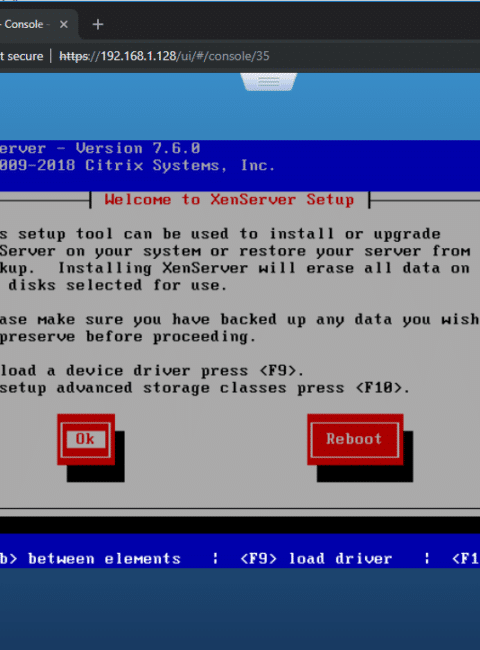
Task: Click the Ok button in XenServer Setup
Action: [86, 439]
